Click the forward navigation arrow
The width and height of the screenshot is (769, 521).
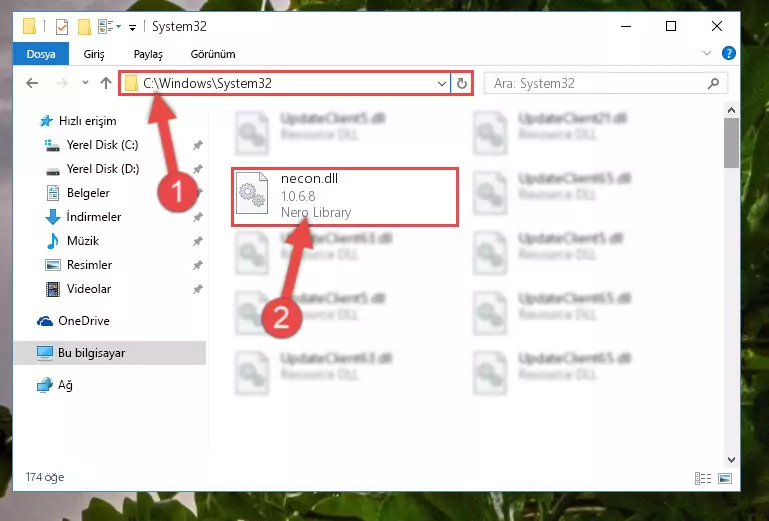point(62,83)
